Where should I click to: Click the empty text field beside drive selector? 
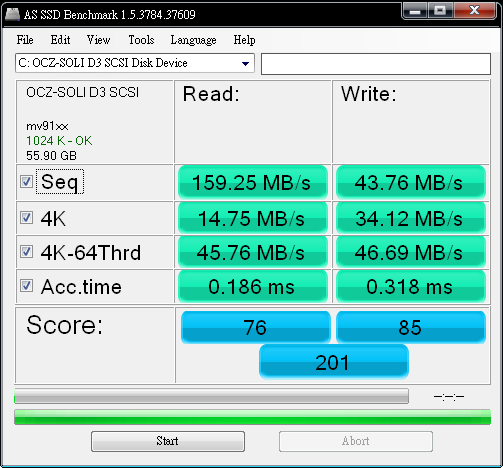coord(376,64)
